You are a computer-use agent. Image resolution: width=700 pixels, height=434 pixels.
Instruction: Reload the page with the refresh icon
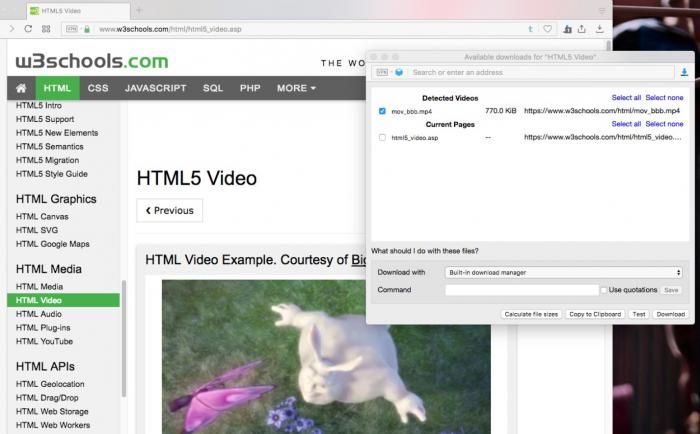coord(28,29)
